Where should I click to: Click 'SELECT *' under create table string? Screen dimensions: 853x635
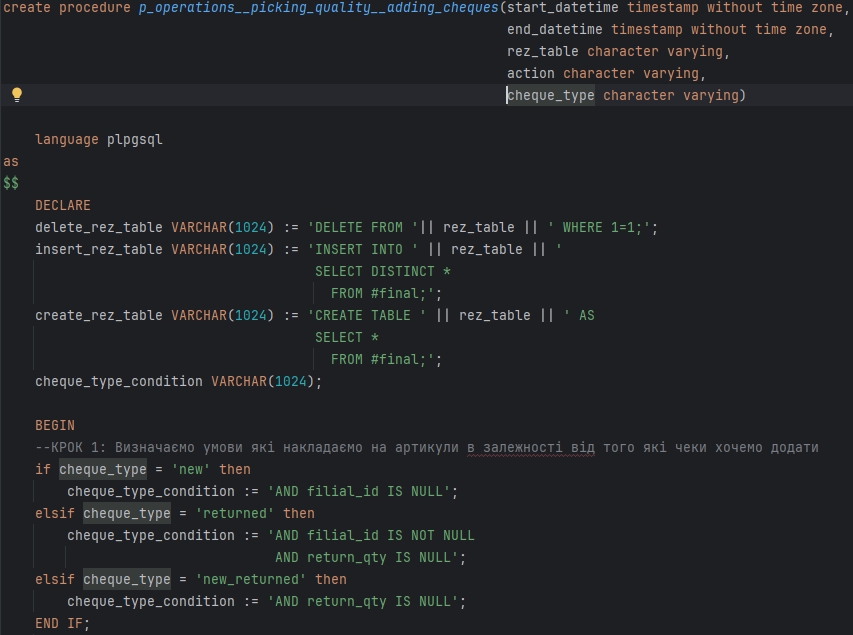pyautogui.click(x=347, y=337)
